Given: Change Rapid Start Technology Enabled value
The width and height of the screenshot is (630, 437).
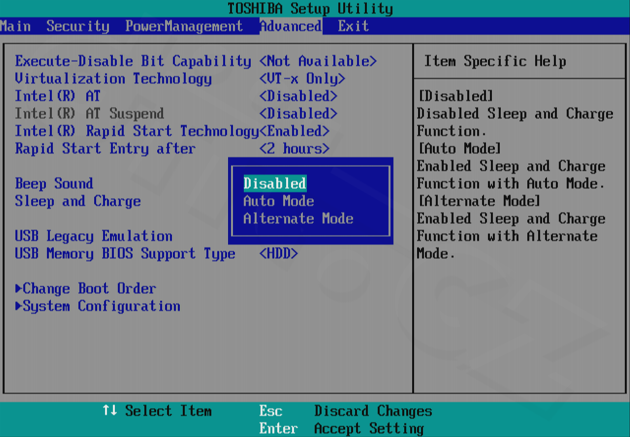Looking at the screenshot, I should (295, 131).
